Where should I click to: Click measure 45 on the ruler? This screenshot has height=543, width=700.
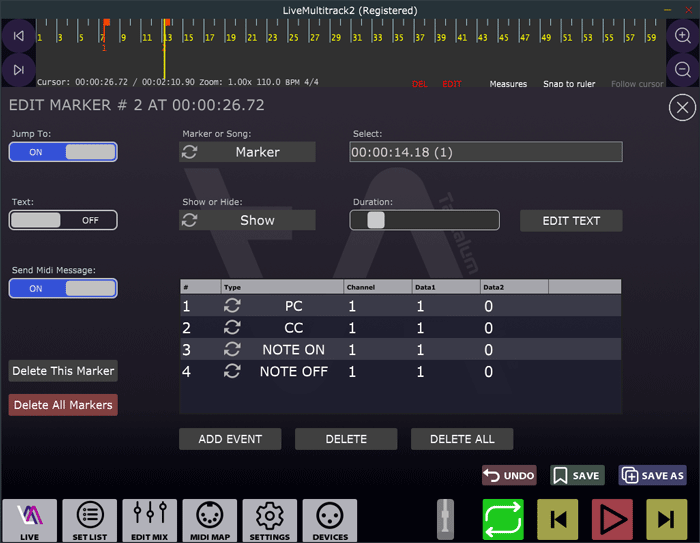504,38
